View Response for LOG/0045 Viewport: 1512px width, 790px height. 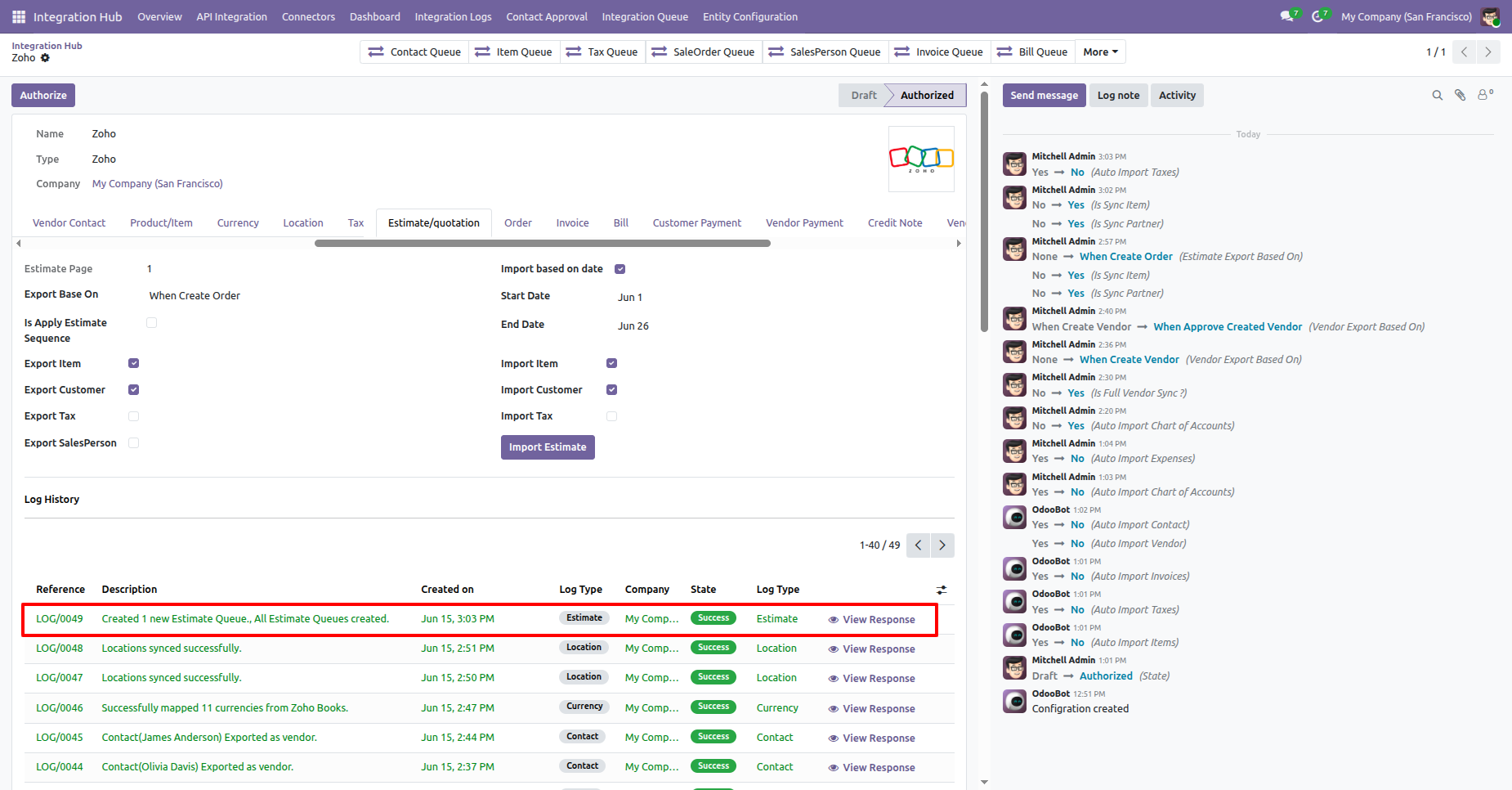(x=871, y=738)
